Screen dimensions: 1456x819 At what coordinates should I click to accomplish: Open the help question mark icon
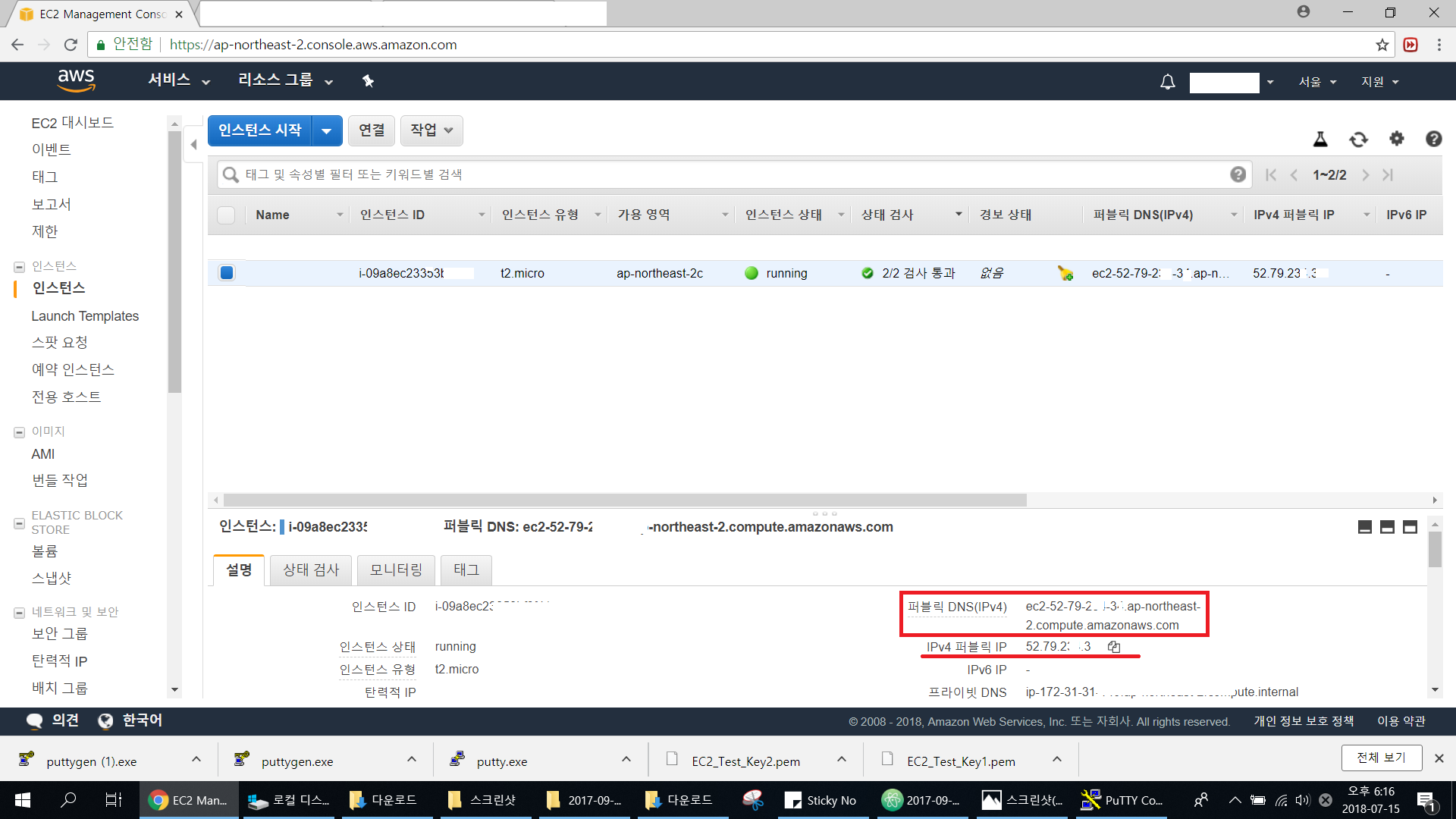point(1433,139)
